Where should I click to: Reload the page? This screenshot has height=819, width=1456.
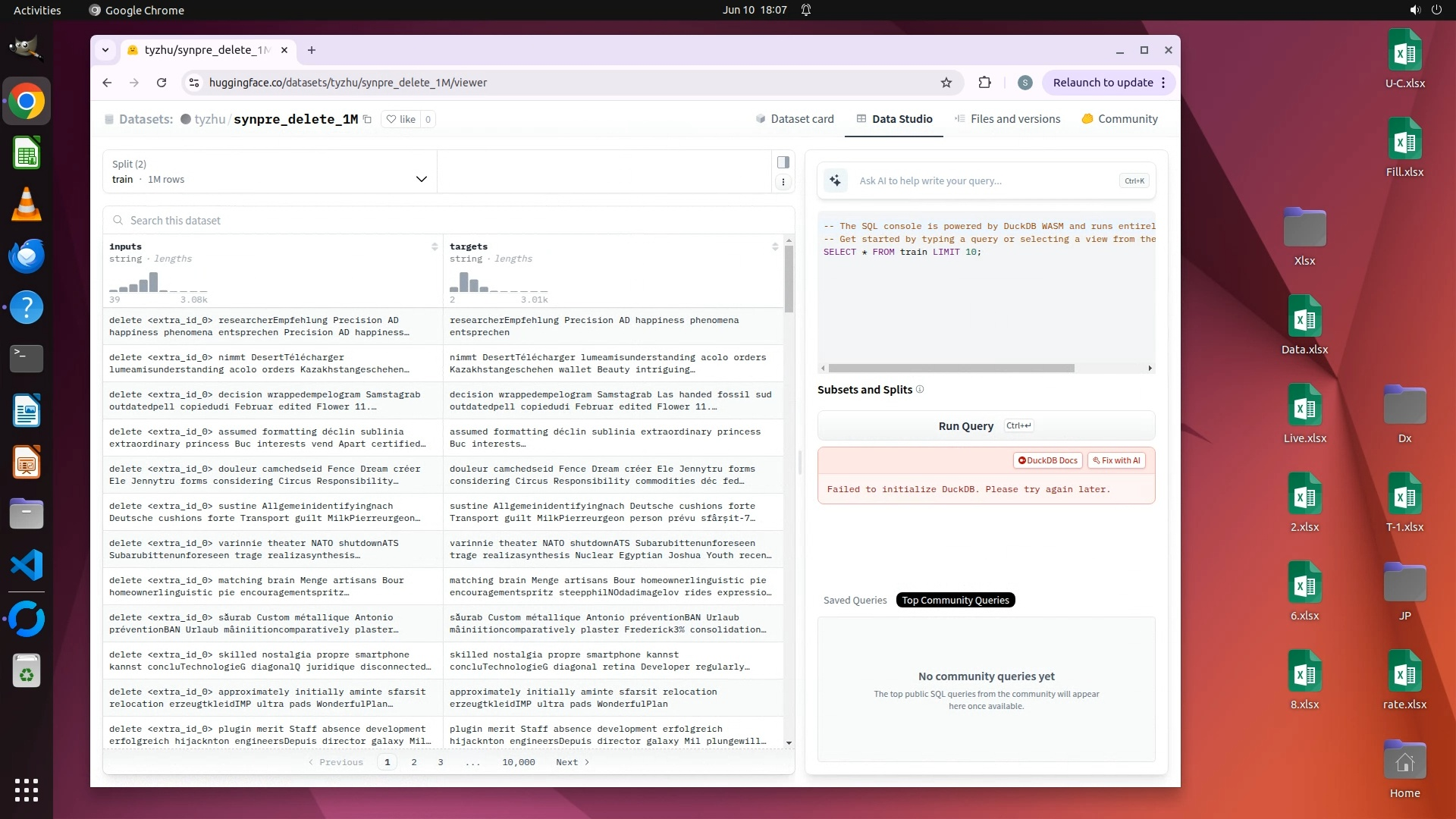tap(162, 83)
